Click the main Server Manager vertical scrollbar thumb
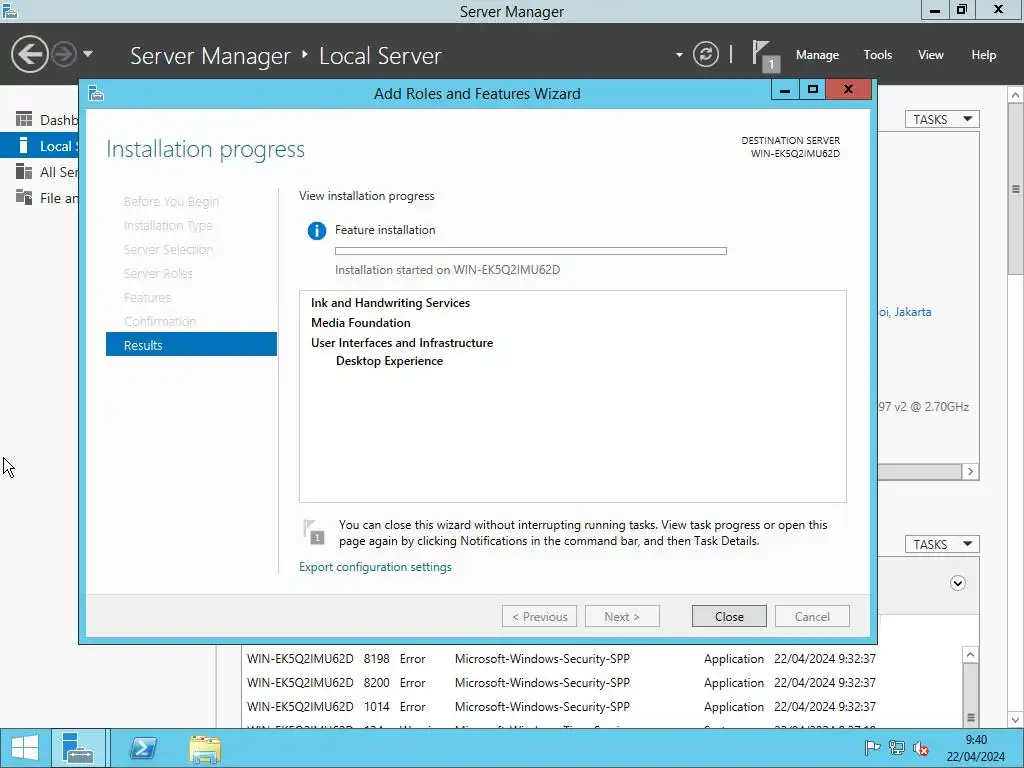The height and width of the screenshot is (768, 1024). 1015,189
